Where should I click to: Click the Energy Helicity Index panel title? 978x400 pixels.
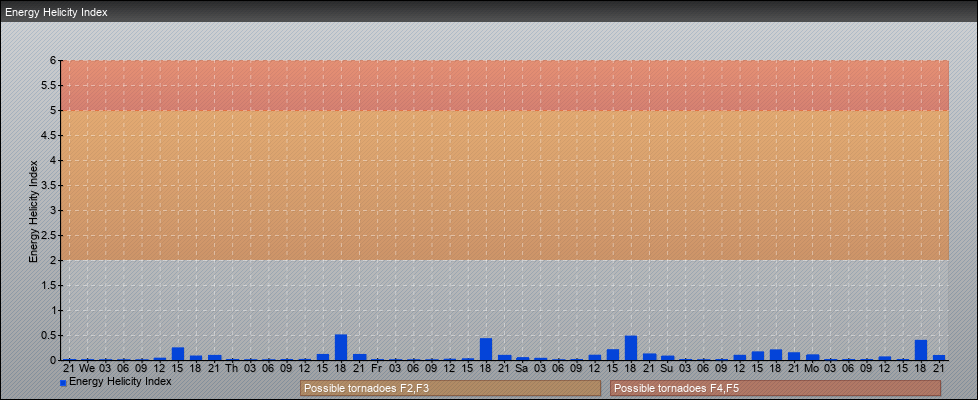click(57, 12)
